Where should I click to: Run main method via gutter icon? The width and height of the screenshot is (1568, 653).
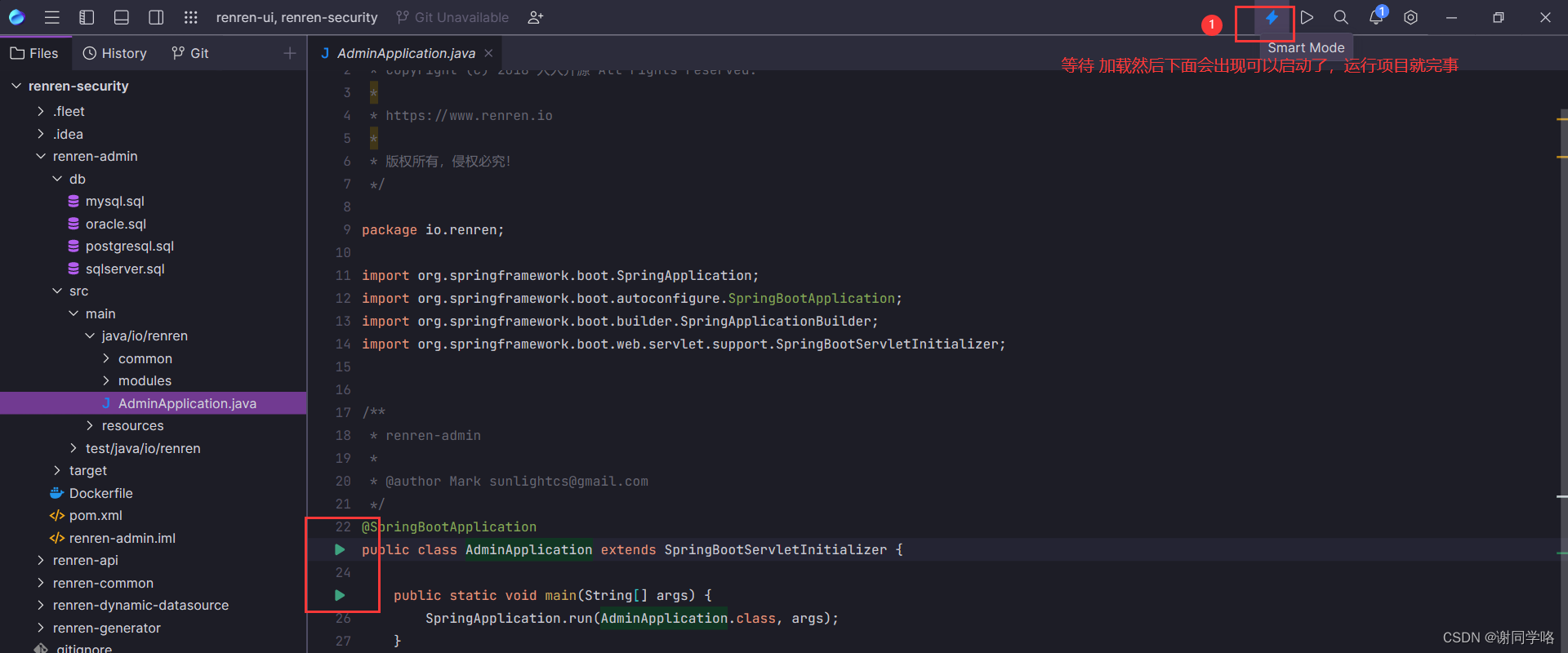click(340, 595)
